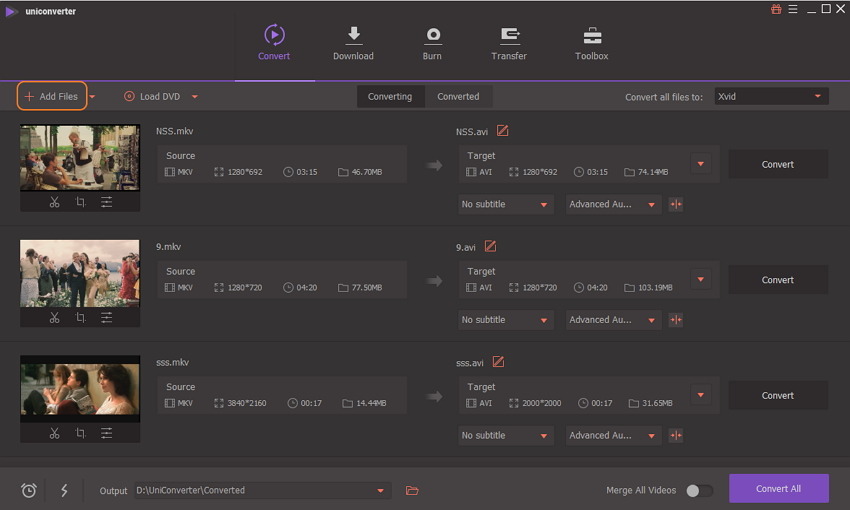
Task: Toggle high speed conversion lightning icon
Action: click(64, 490)
